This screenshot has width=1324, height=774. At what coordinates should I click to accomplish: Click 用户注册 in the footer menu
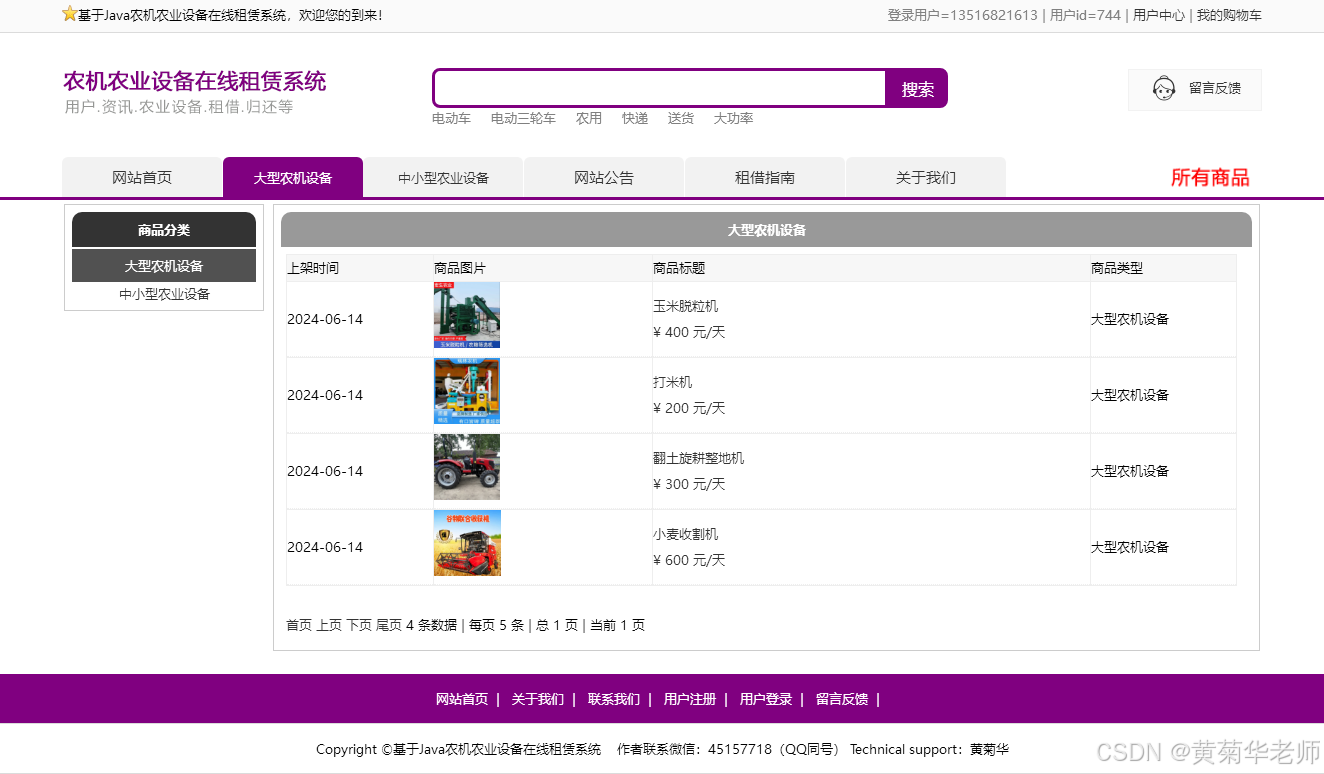coord(689,699)
